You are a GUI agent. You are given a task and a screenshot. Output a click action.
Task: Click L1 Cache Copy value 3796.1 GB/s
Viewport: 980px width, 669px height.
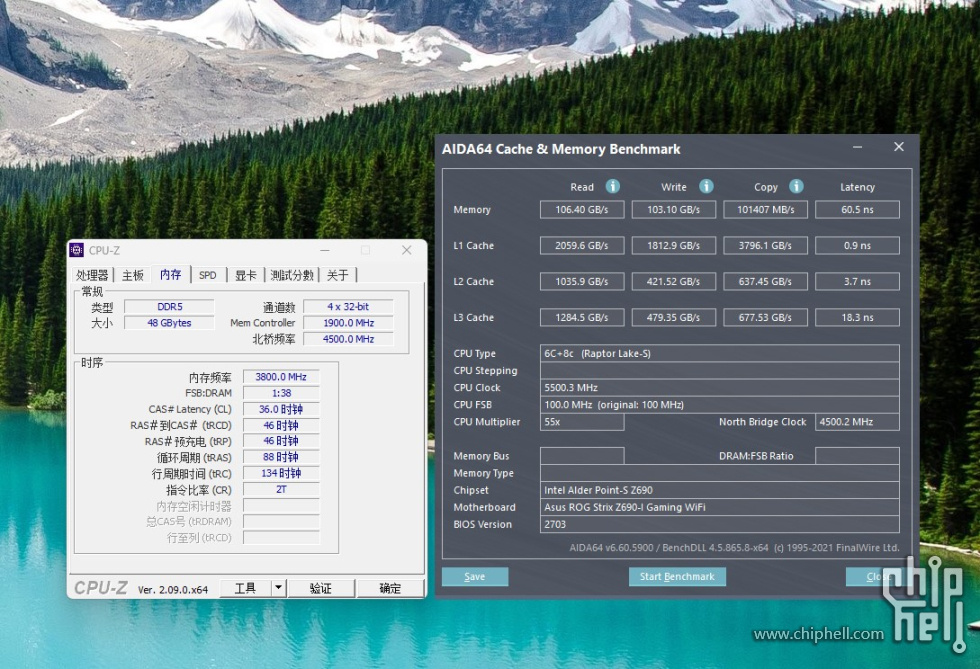pos(766,246)
